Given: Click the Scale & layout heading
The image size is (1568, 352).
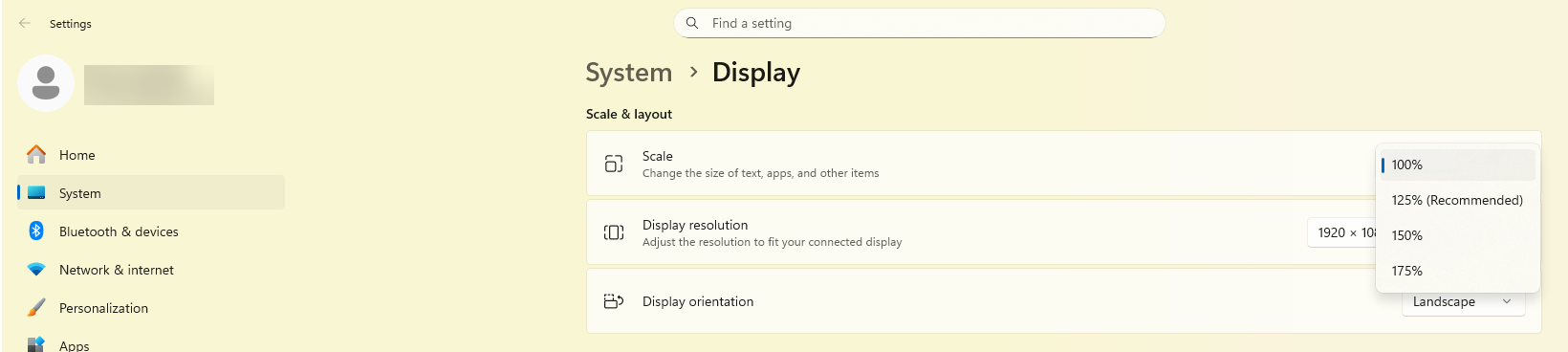Looking at the screenshot, I should tap(629, 114).
